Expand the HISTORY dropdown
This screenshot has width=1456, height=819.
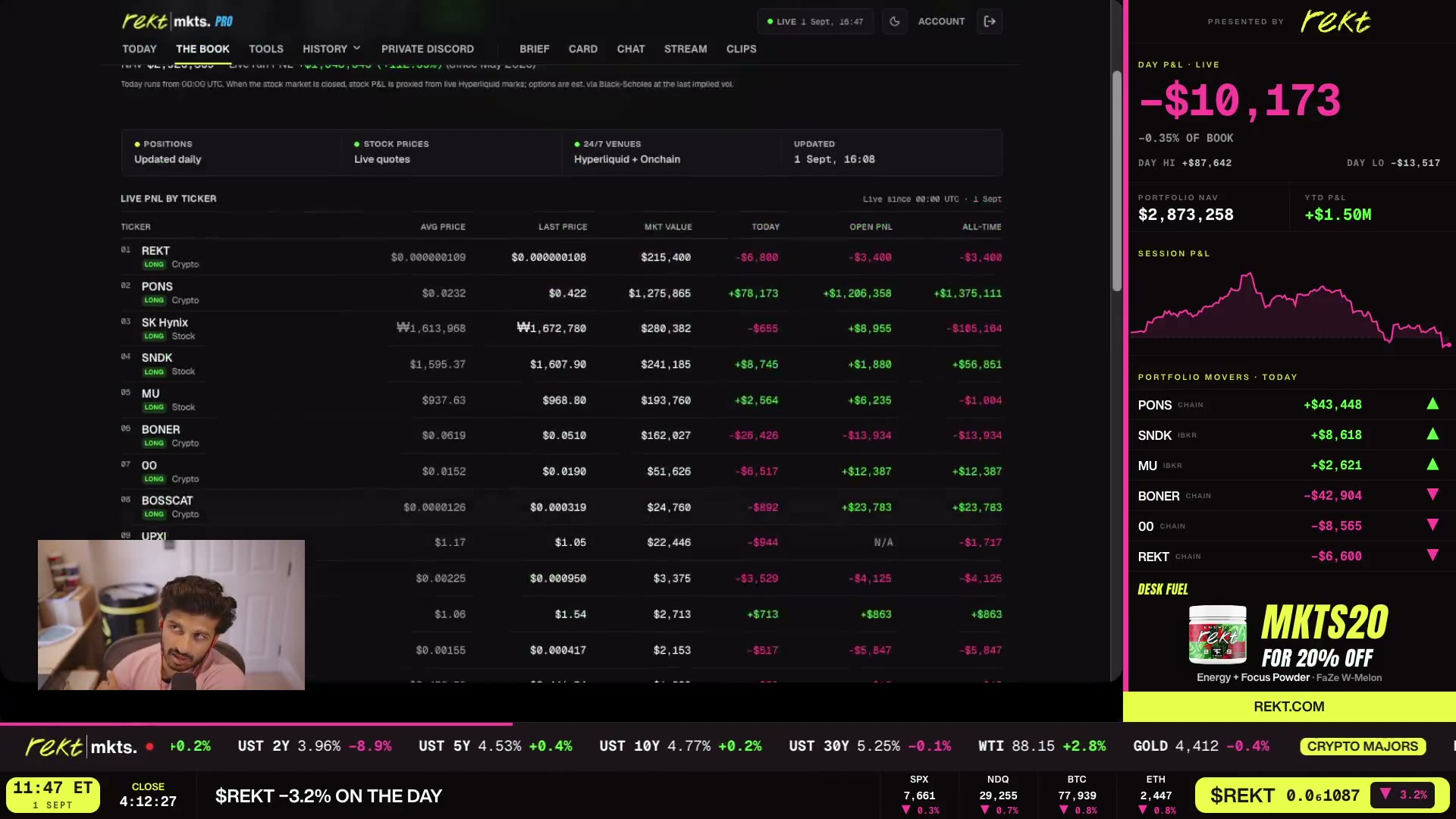pos(331,49)
